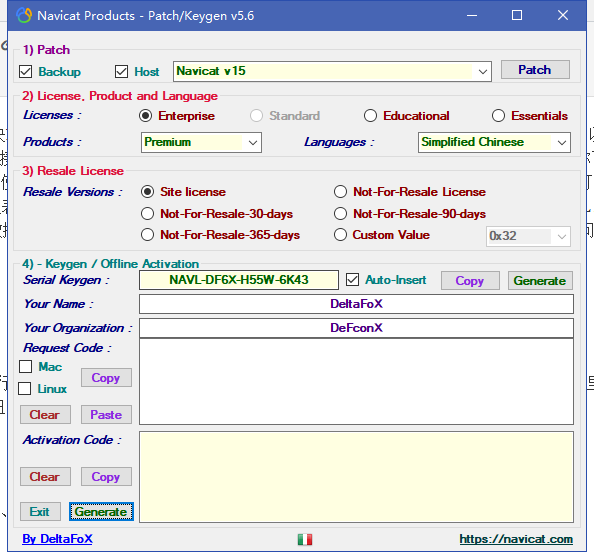Viewport: 594px width, 559px height.
Task: Click the Your Organization field with DeFconX
Action: click(356, 328)
